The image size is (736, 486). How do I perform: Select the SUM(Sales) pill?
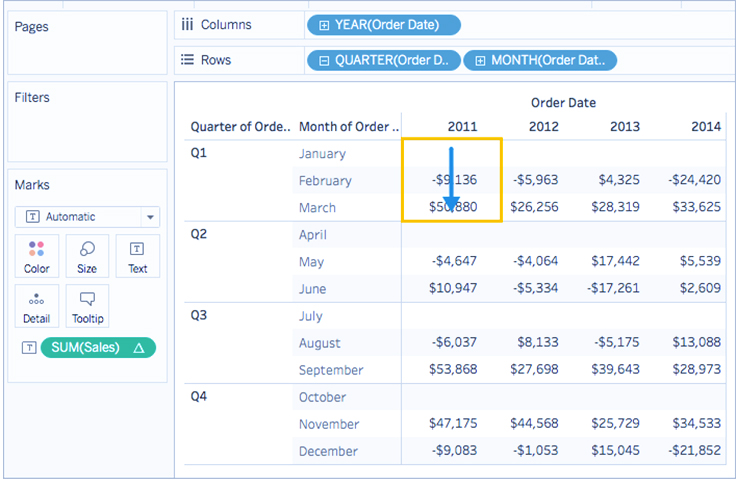pyautogui.click(x=98, y=348)
